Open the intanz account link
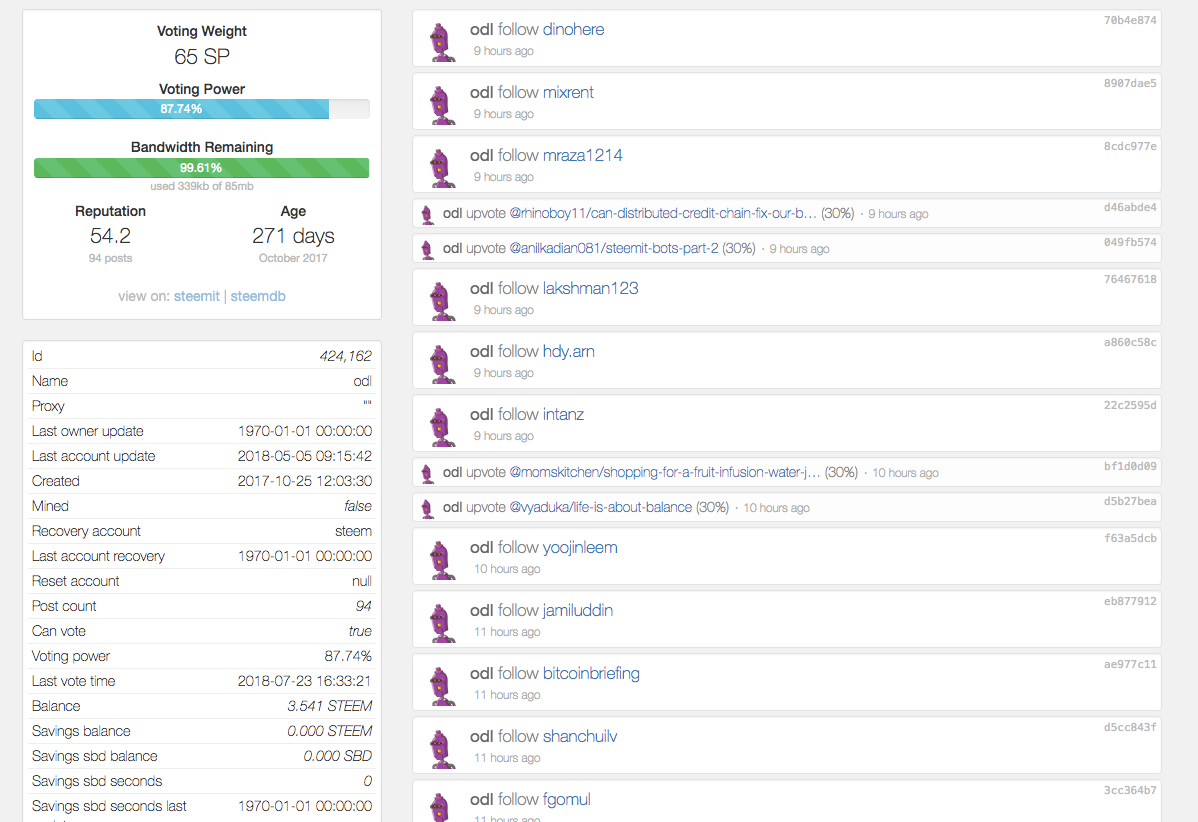1198x822 pixels. click(563, 414)
